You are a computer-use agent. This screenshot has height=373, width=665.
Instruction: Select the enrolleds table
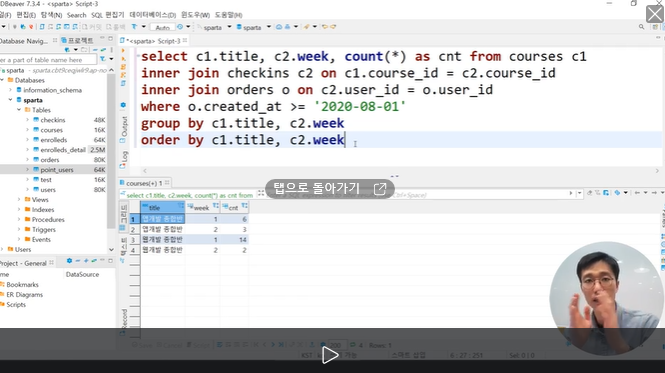(53, 140)
